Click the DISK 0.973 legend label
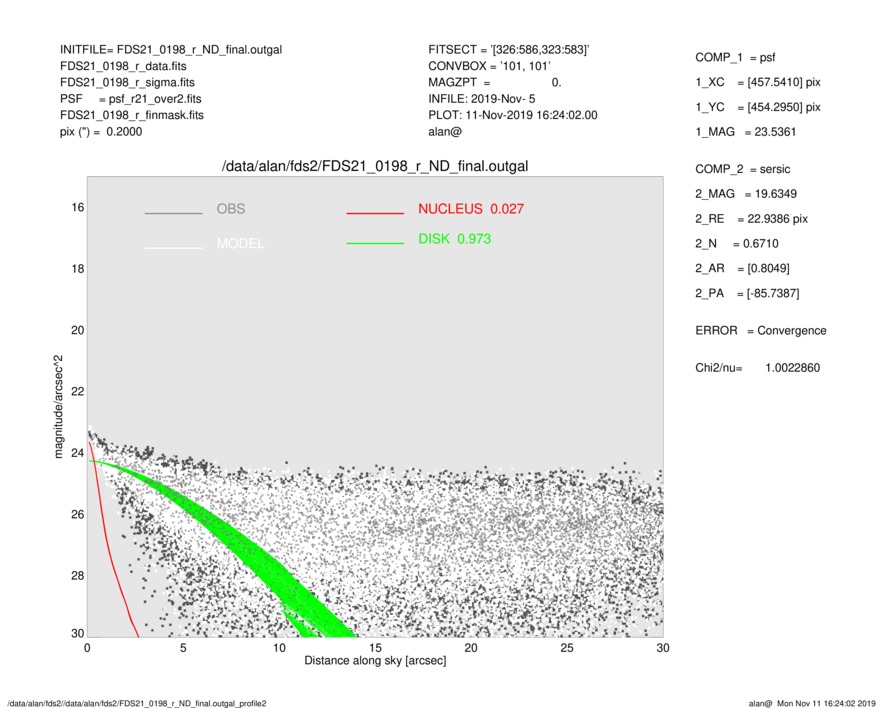The width and height of the screenshot is (885, 708). (454, 239)
